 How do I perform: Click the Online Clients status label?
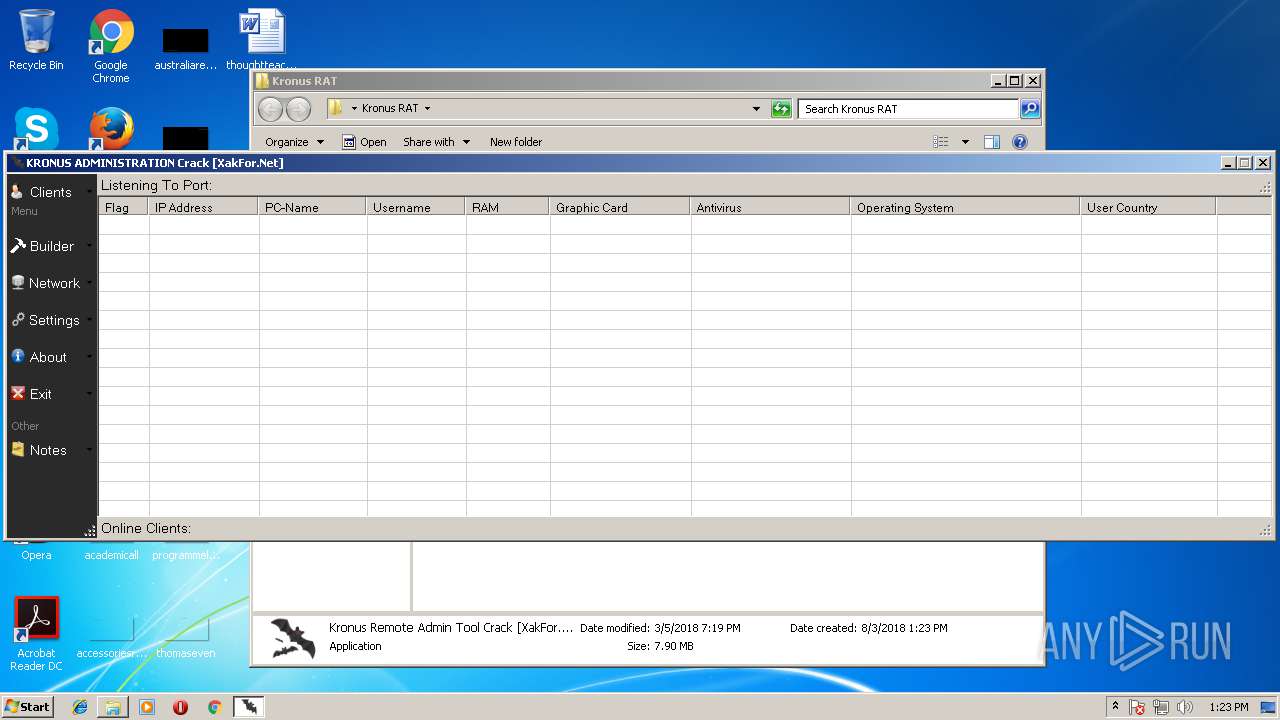pos(146,528)
